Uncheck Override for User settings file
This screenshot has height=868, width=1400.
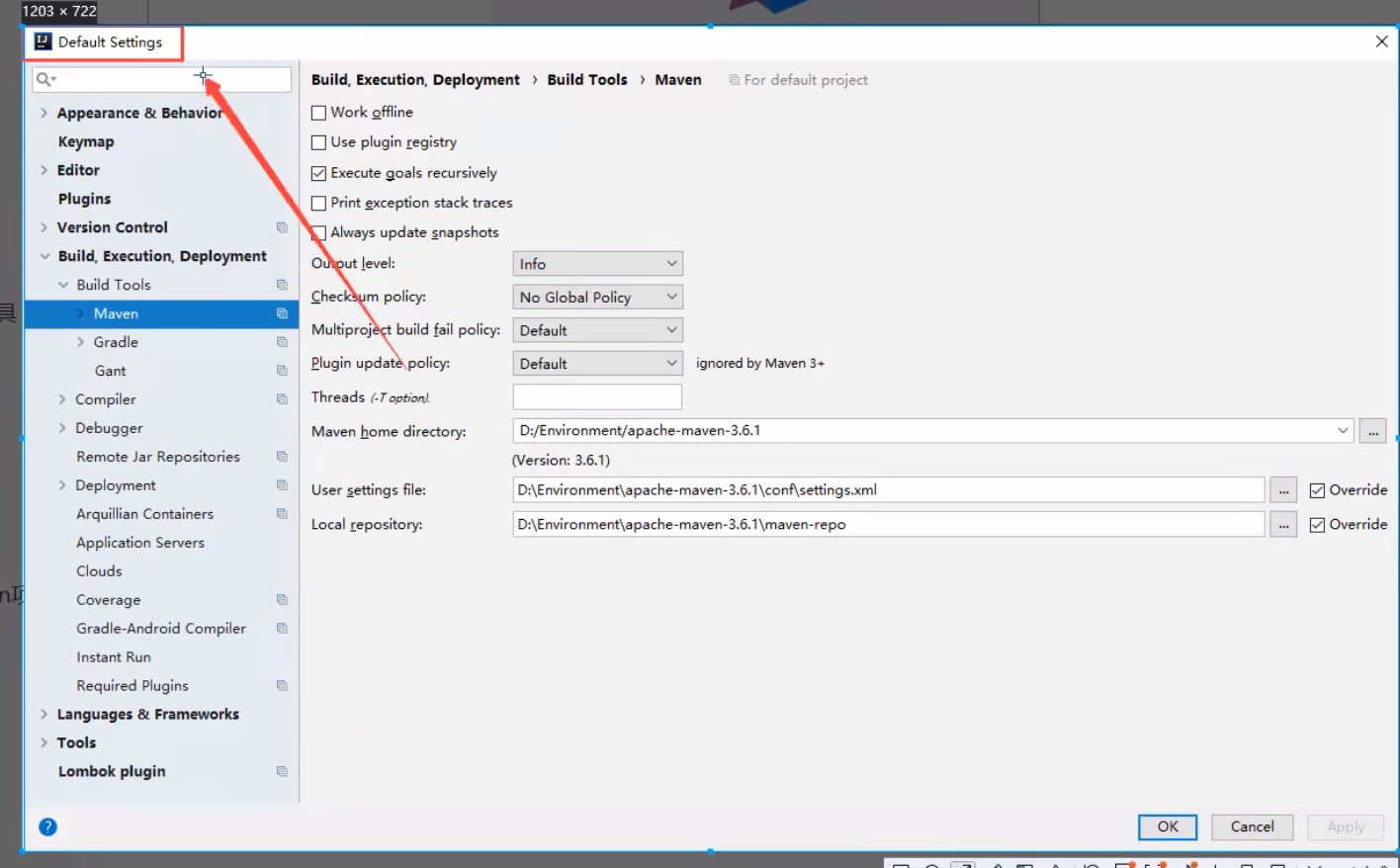point(1317,490)
